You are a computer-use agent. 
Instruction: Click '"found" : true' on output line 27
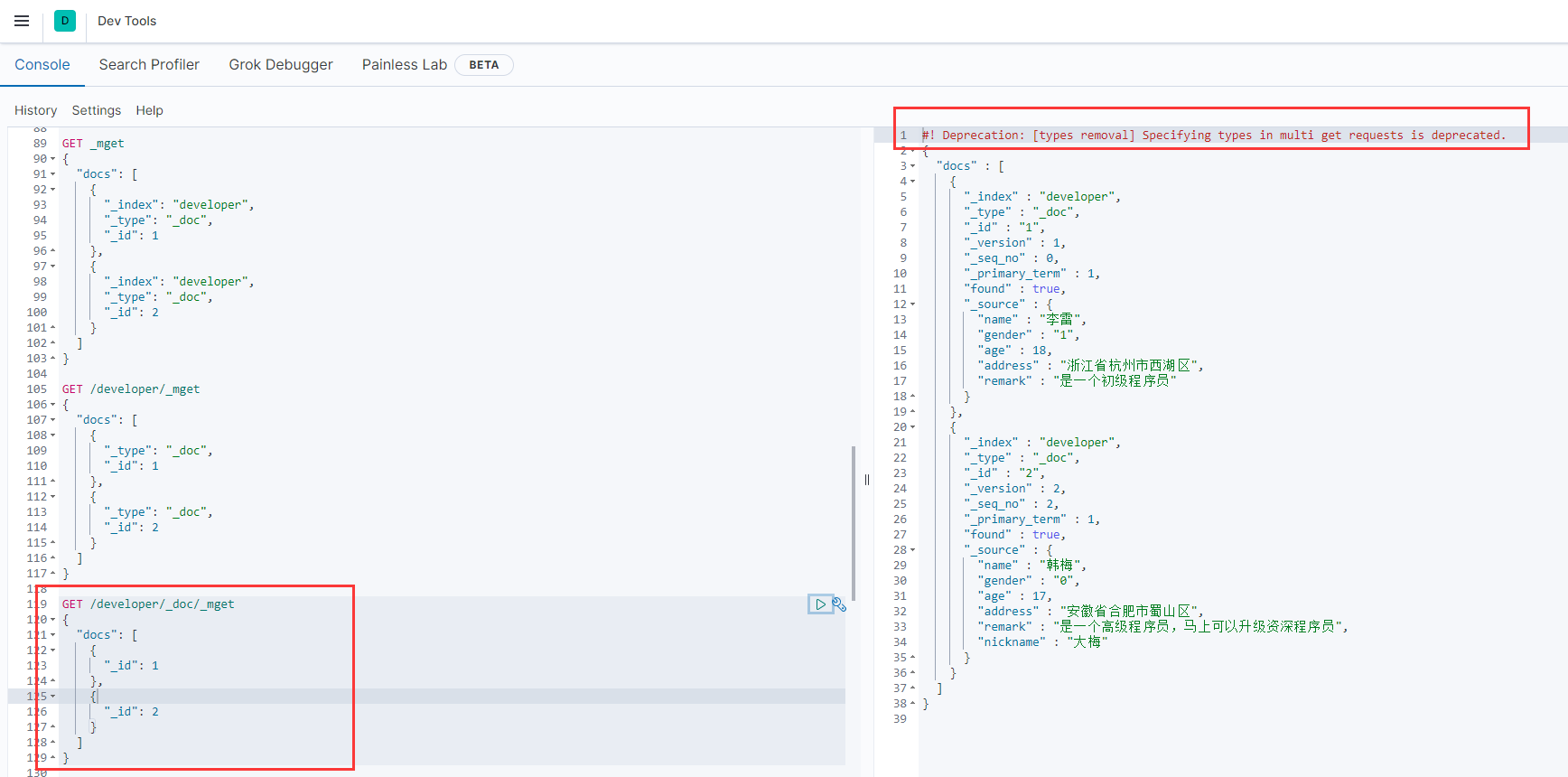(x=1015, y=535)
